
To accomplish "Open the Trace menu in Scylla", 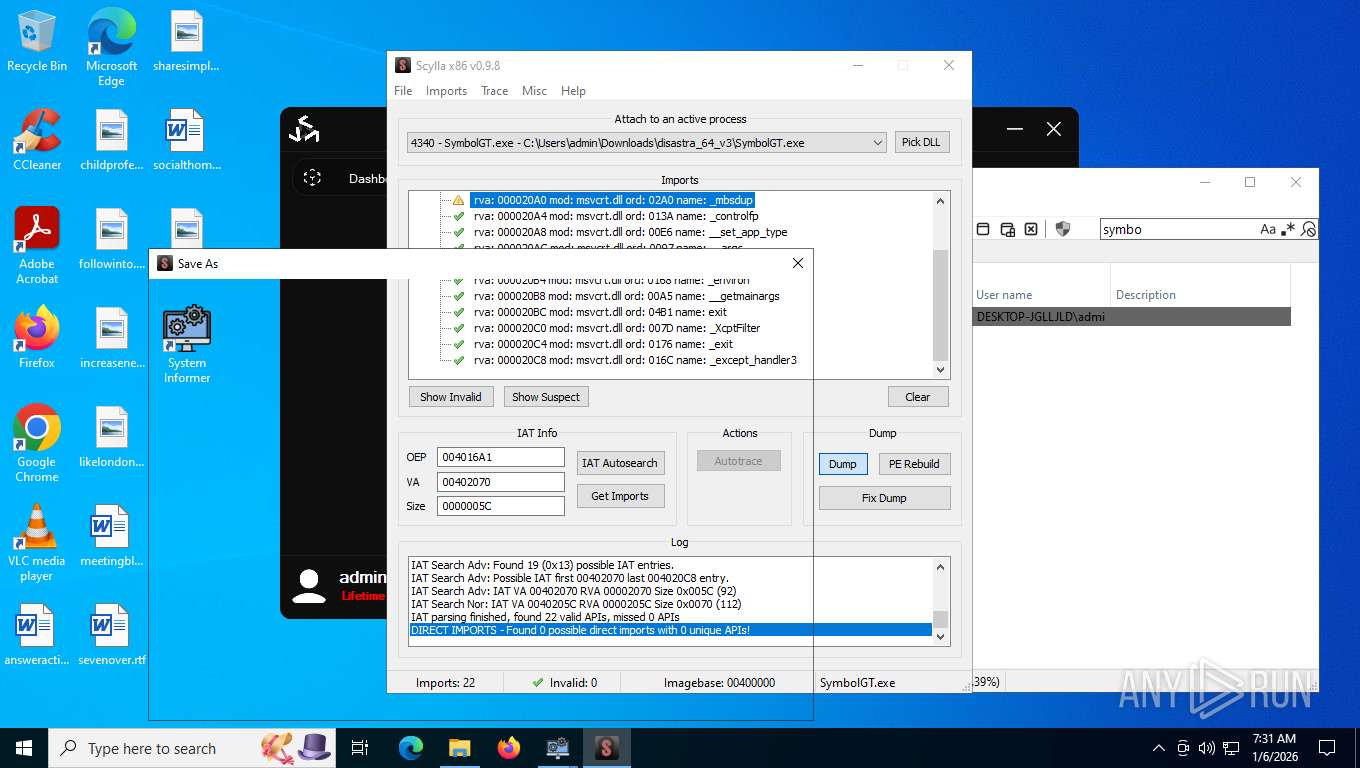I will click(x=494, y=91).
